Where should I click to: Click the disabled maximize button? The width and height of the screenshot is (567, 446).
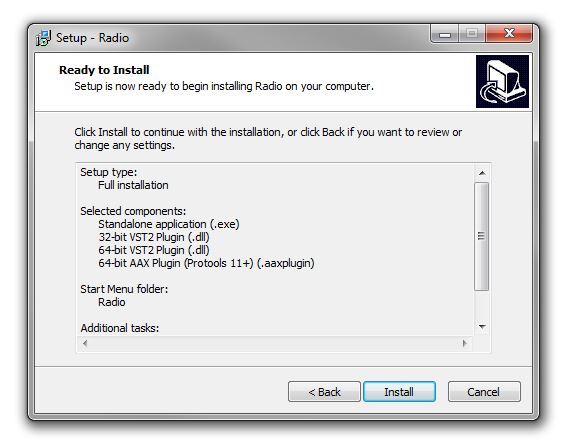tap(472, 34)
